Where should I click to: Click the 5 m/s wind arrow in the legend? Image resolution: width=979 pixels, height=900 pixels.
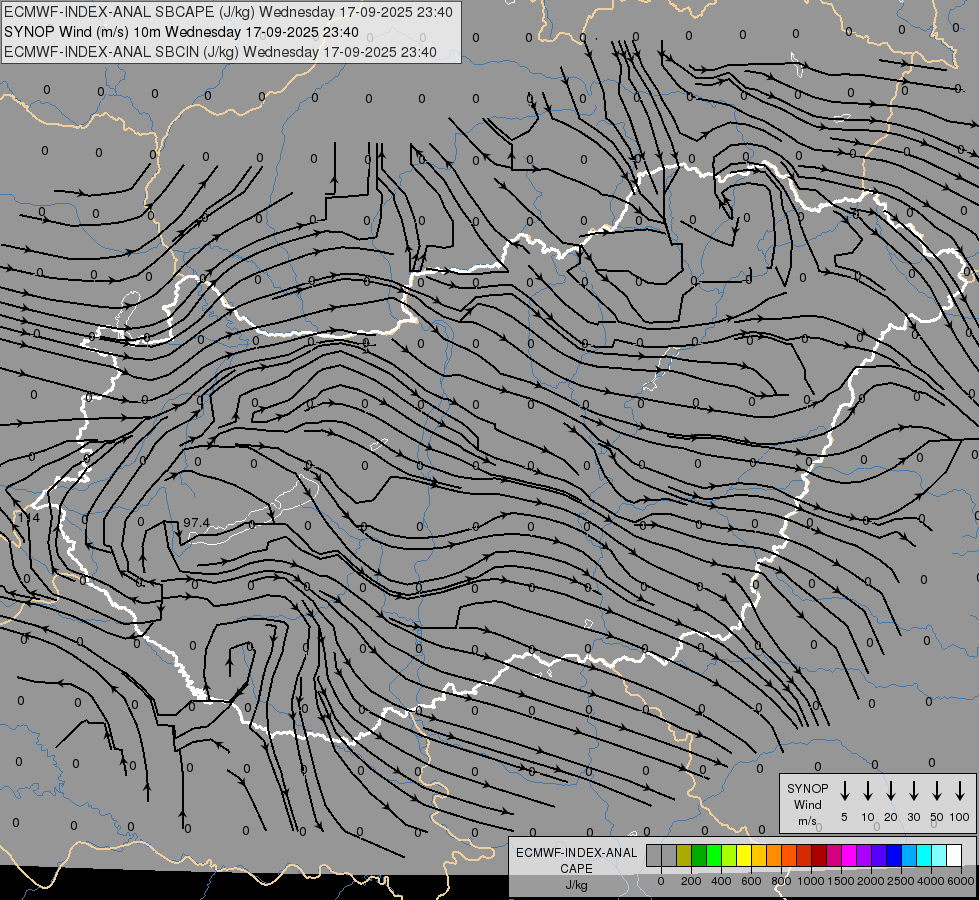coord(844,791)
